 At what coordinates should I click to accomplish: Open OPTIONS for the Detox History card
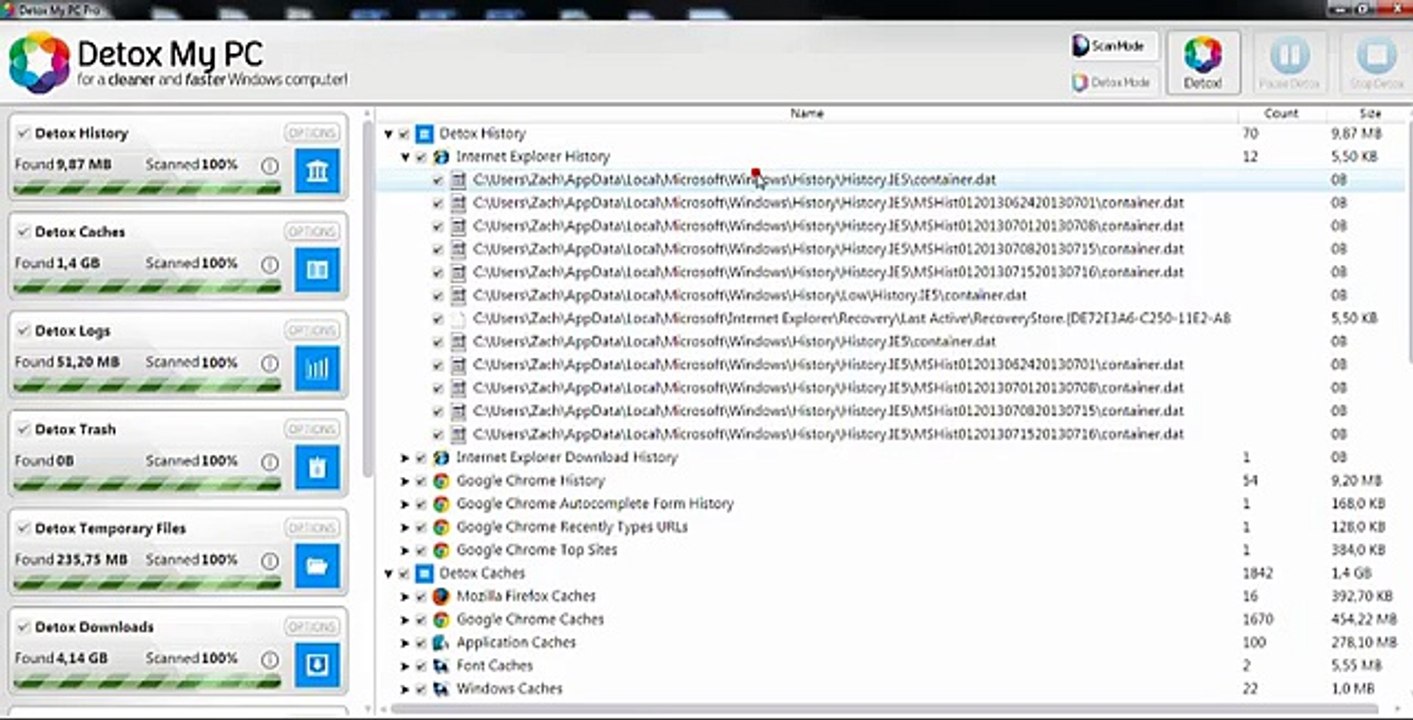312,133
